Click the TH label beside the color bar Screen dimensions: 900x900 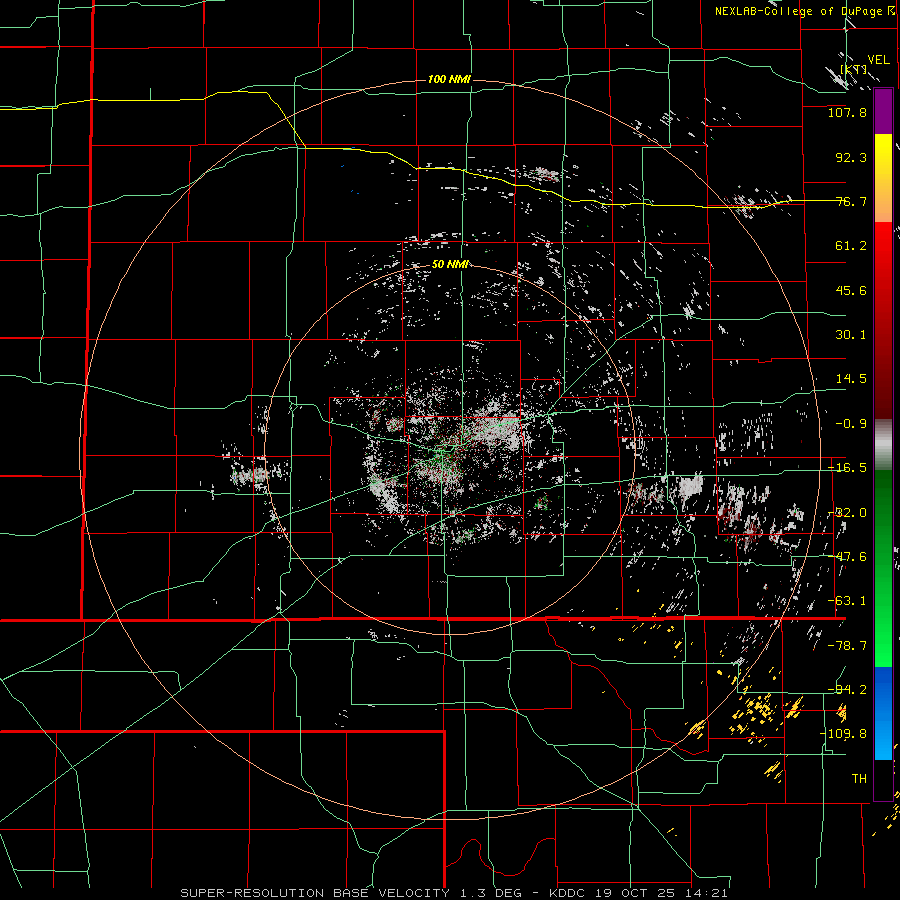point(859,778)
